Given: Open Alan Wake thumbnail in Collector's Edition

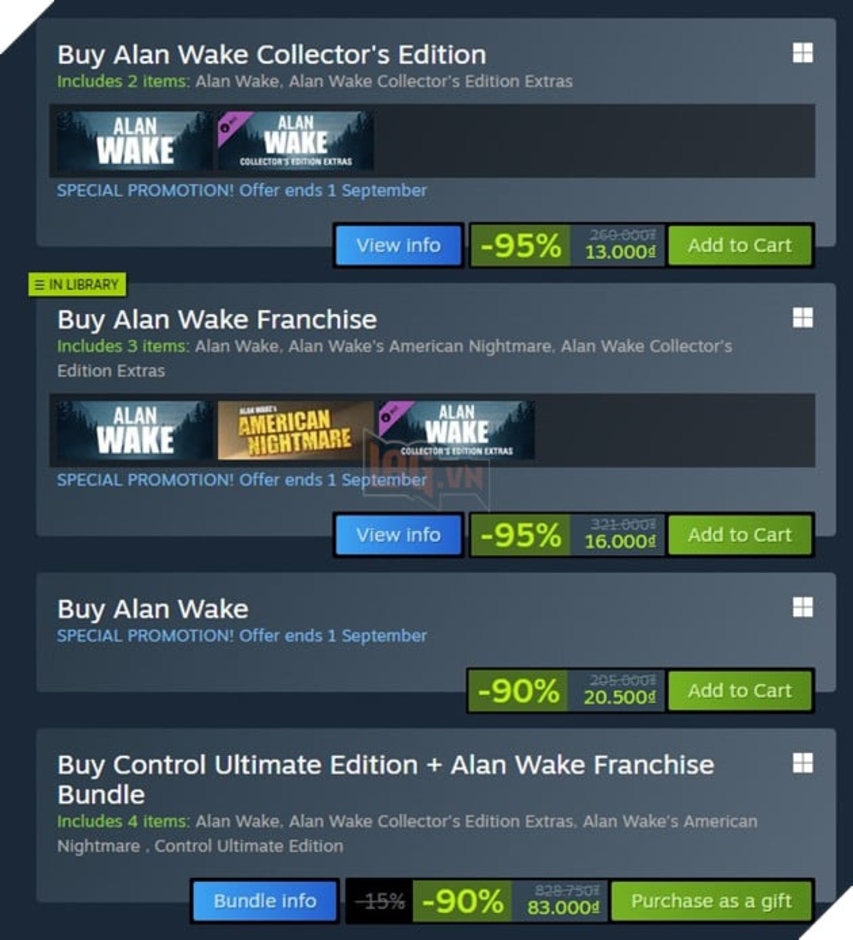Looking at the screenshot, I should 134,141.
